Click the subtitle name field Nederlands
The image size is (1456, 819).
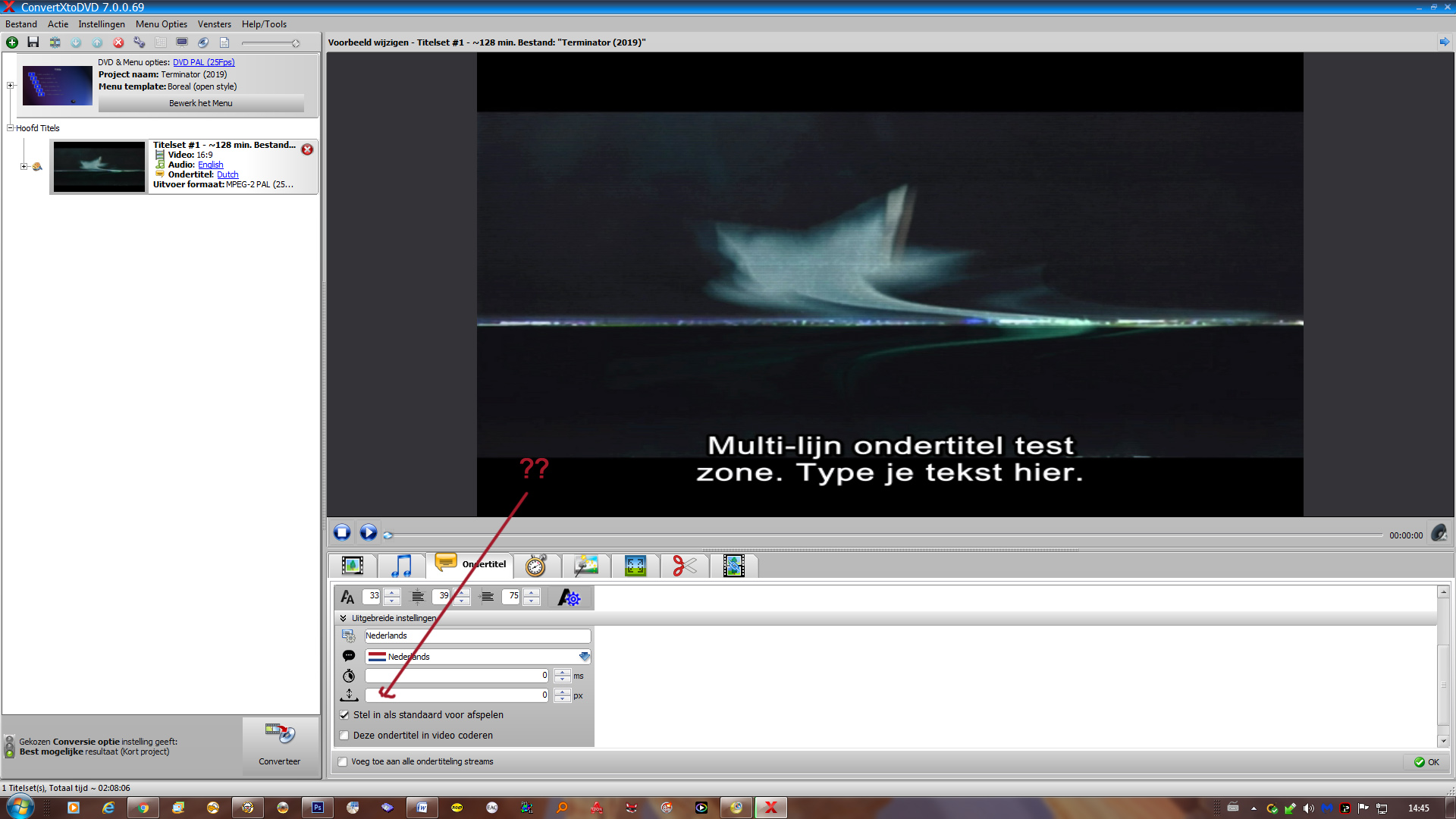pos(478,635)
